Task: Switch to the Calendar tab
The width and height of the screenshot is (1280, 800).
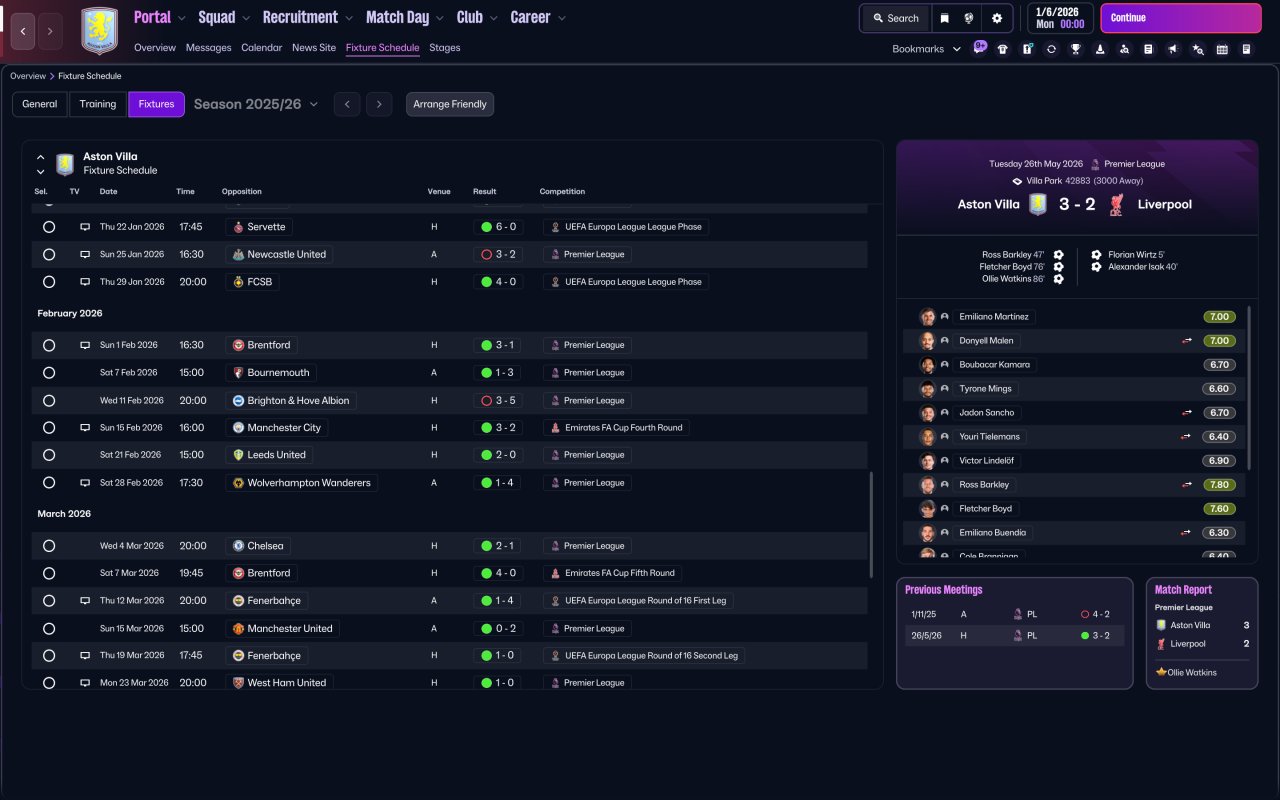Action: coord(261,48)
